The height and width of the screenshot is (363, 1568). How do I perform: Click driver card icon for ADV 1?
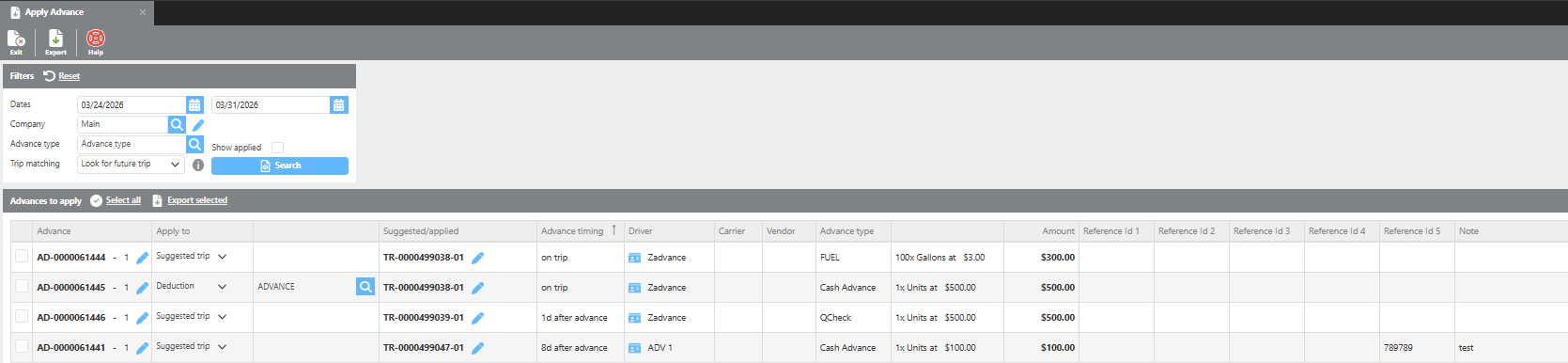[x=634, y=348]
